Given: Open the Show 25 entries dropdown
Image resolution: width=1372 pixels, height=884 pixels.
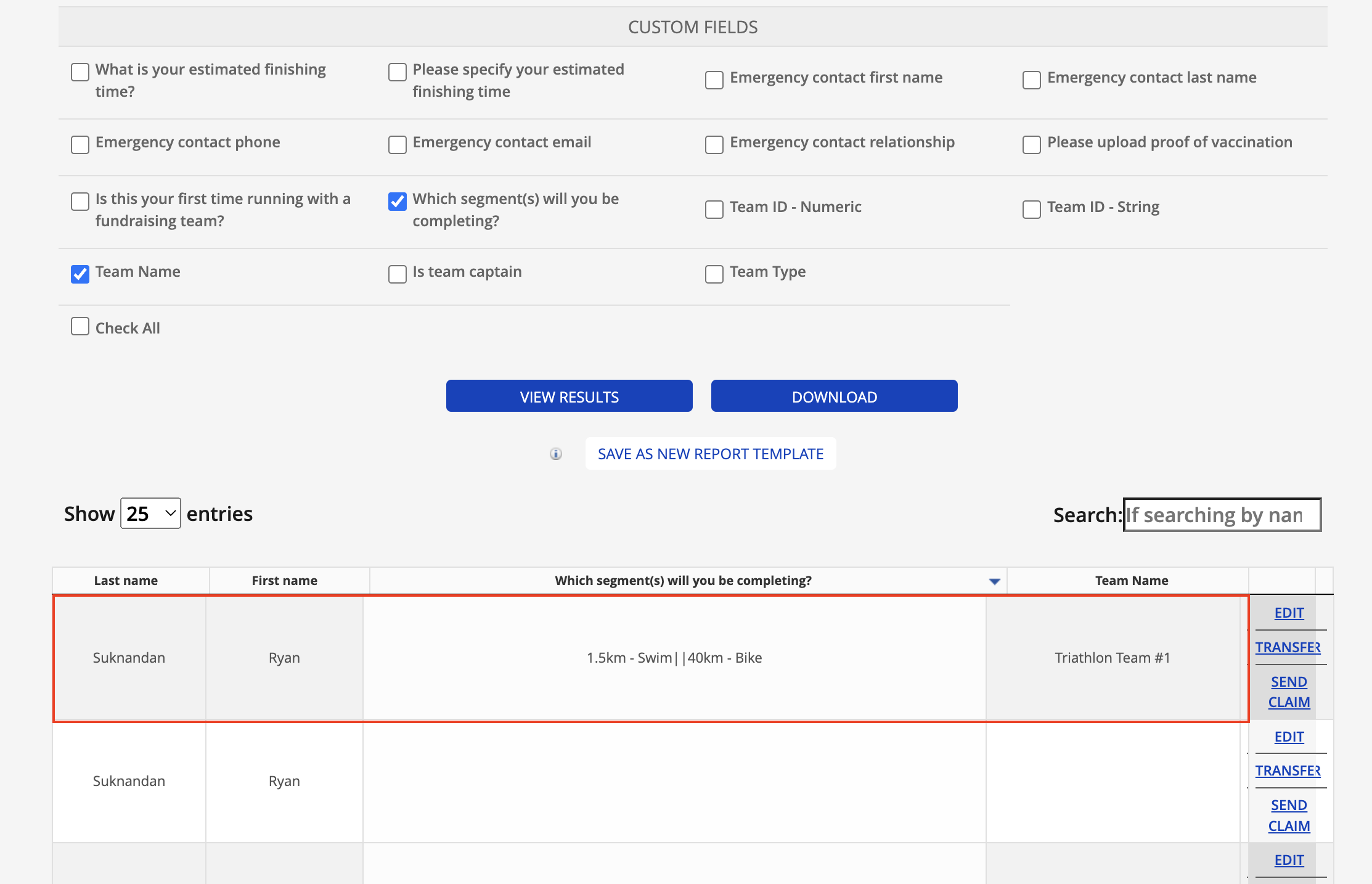Looking at the screenshot, I should (x=150, y=514).
